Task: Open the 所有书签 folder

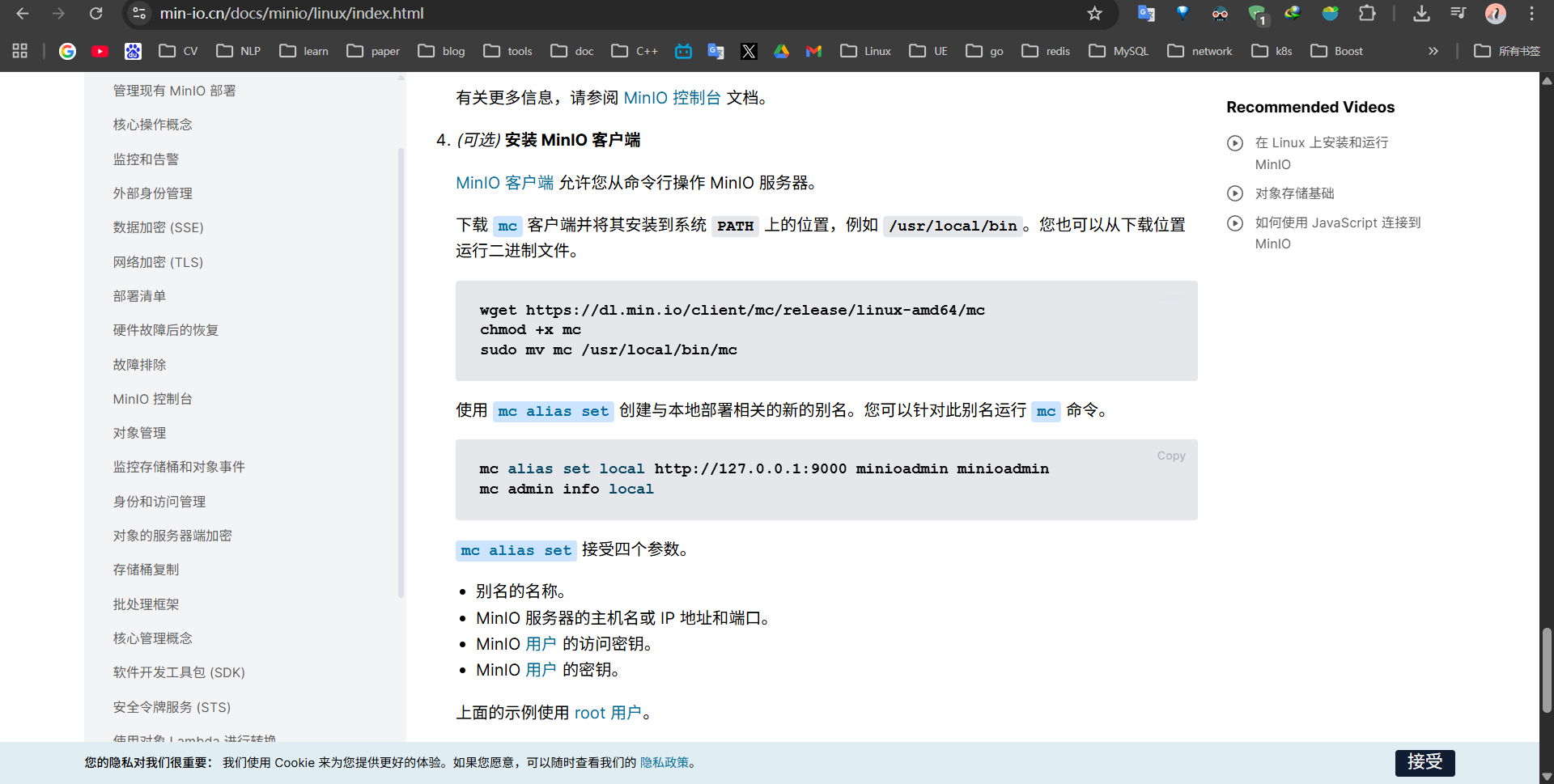Action: 1507,51
